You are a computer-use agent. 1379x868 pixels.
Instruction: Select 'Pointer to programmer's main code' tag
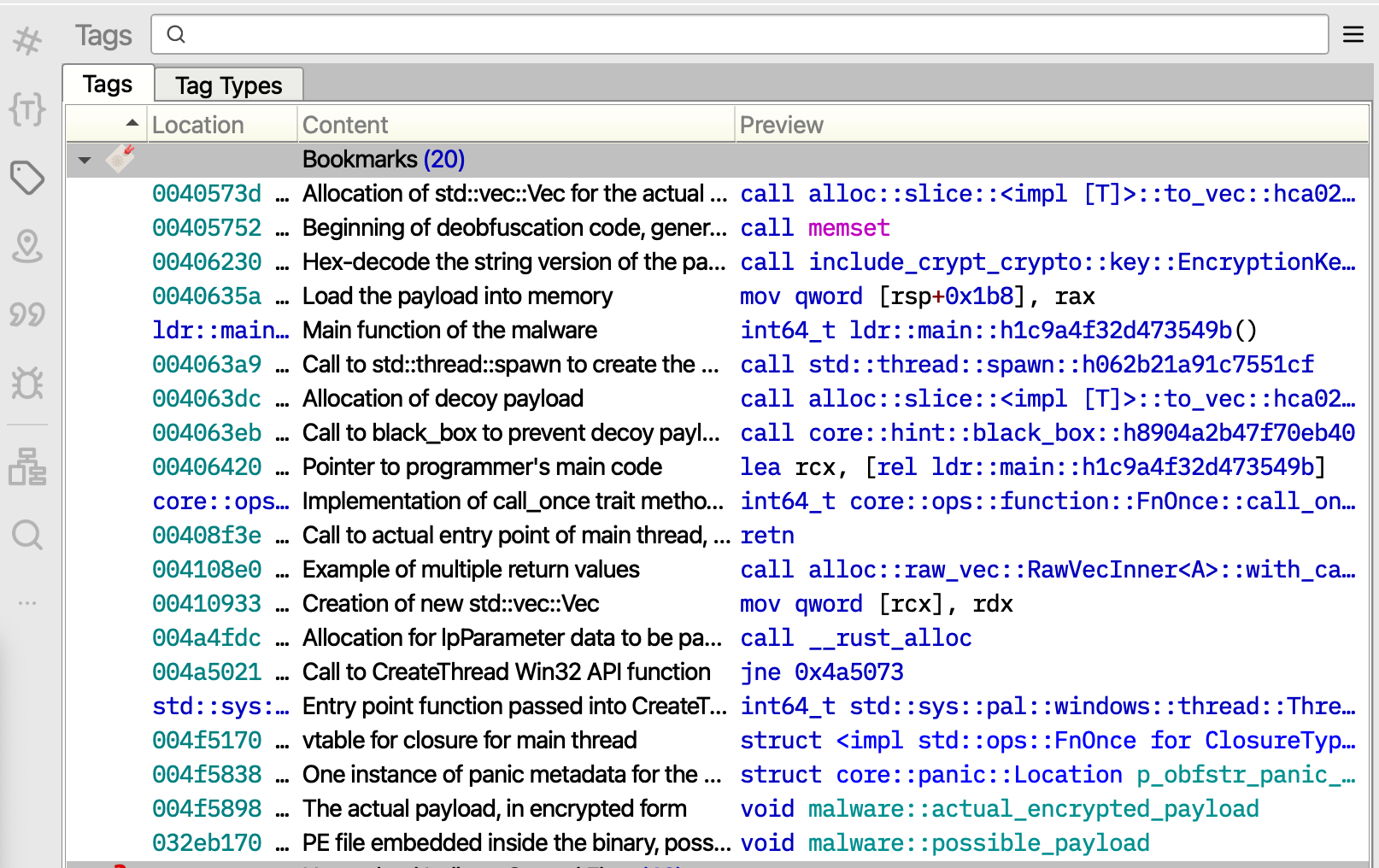(482, 467)
